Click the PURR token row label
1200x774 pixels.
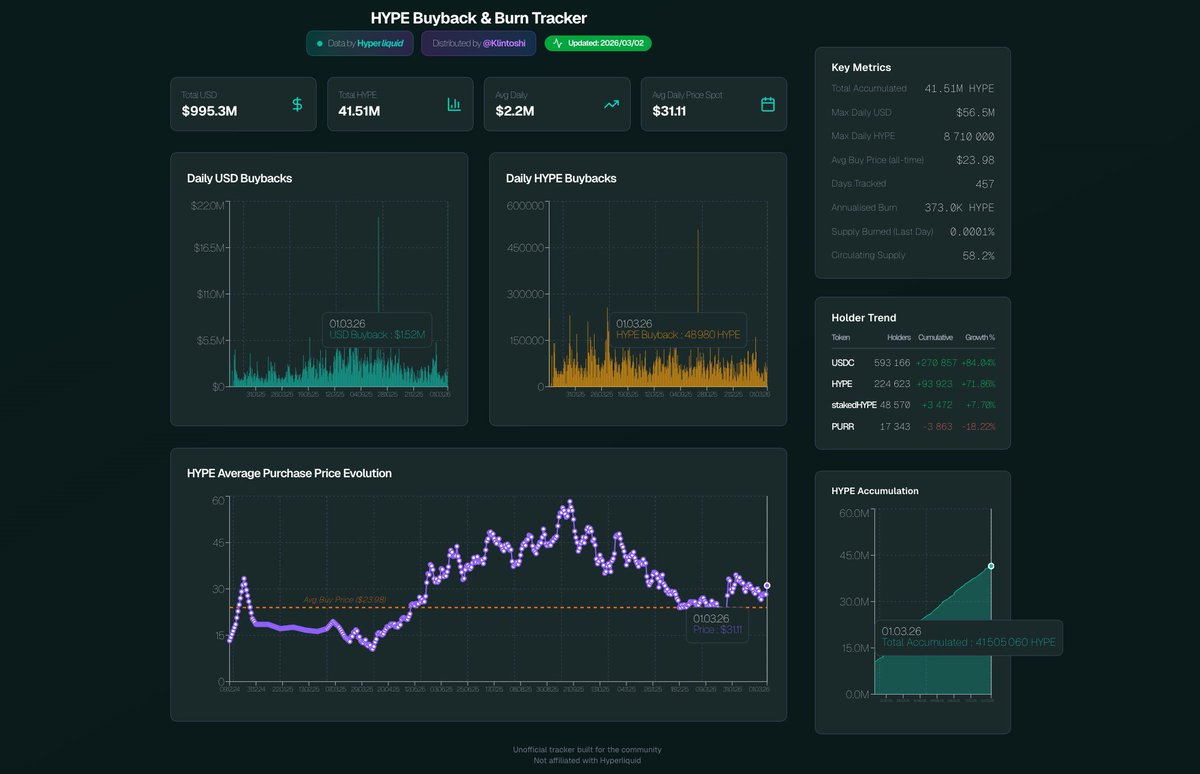coord(843,427)
